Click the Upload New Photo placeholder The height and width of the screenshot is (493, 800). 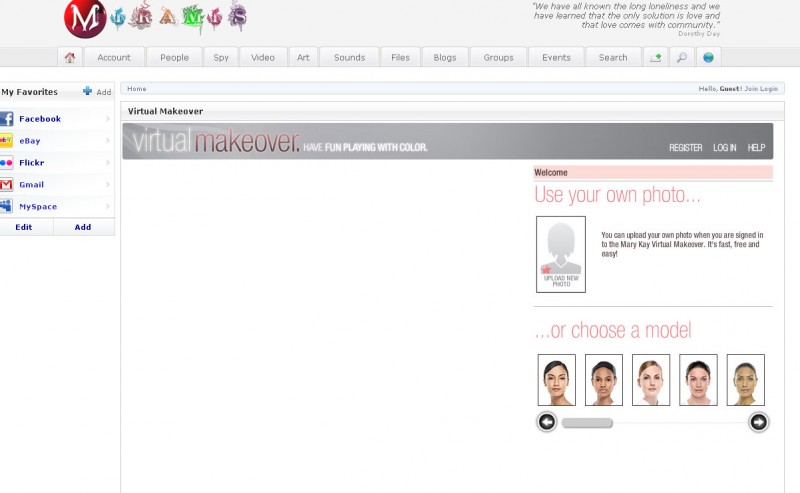point(561,254)
